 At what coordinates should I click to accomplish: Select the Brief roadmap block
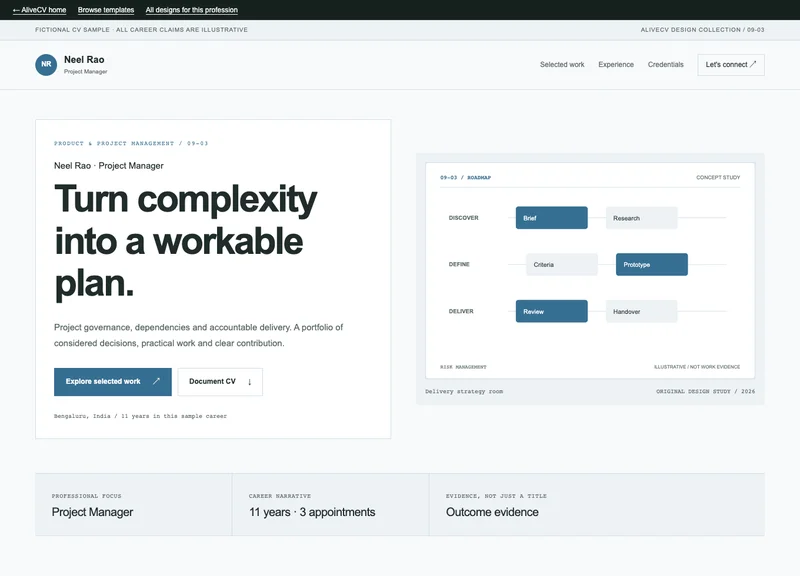coord(552,218)
